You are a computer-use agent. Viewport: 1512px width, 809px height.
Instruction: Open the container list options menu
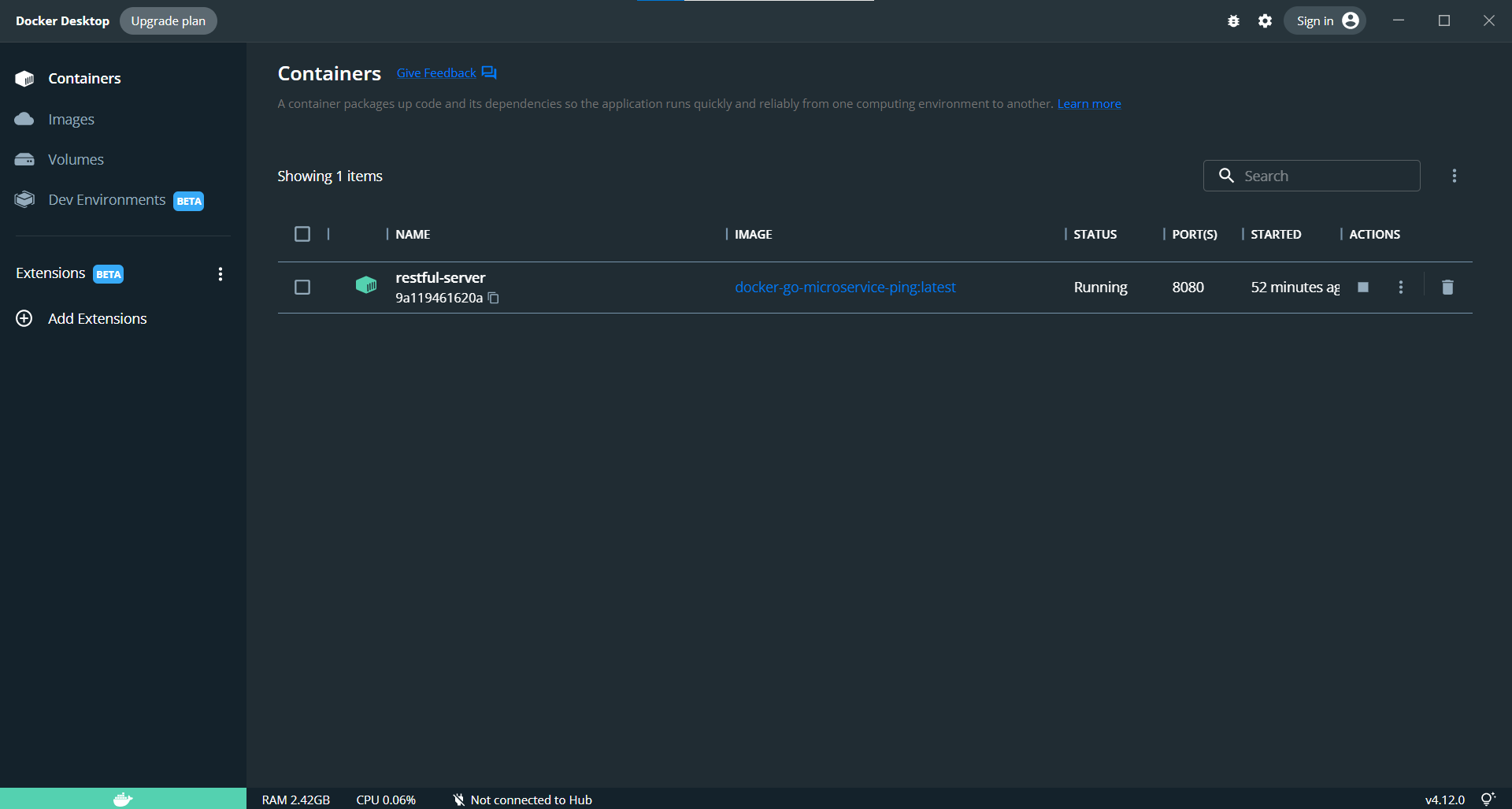pyautogui.click(x=1455, y=175)
